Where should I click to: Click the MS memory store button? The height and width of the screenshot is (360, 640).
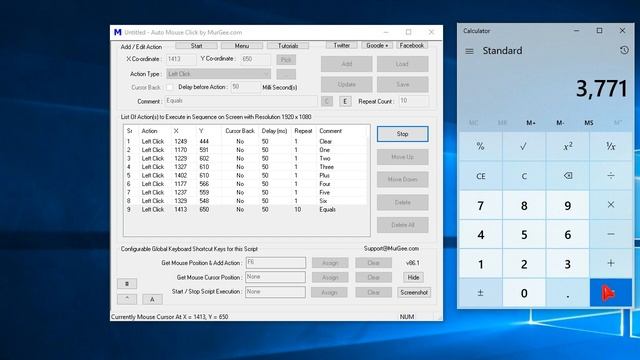tap(589, 123)
